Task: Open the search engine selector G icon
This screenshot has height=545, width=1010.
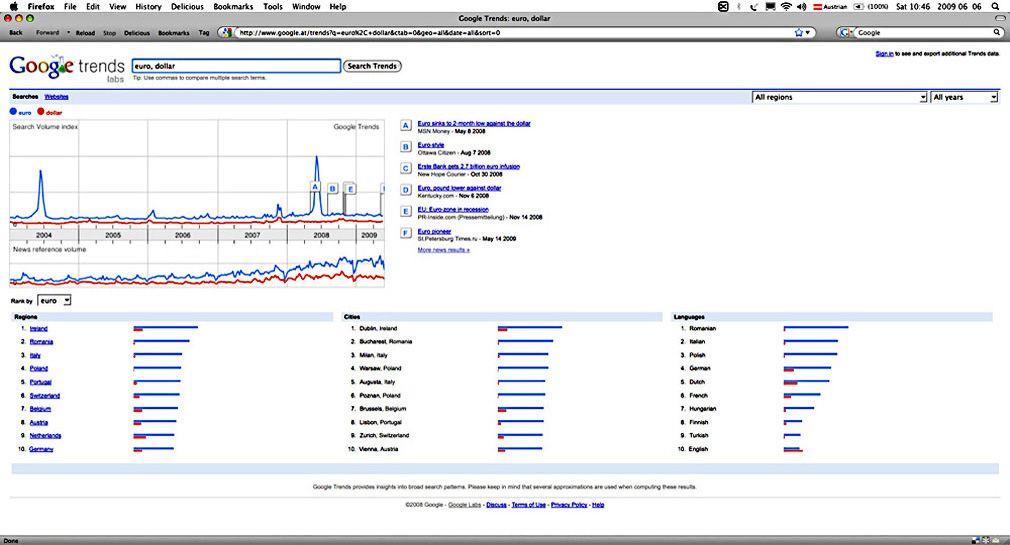Action: [x=846, y=32]
